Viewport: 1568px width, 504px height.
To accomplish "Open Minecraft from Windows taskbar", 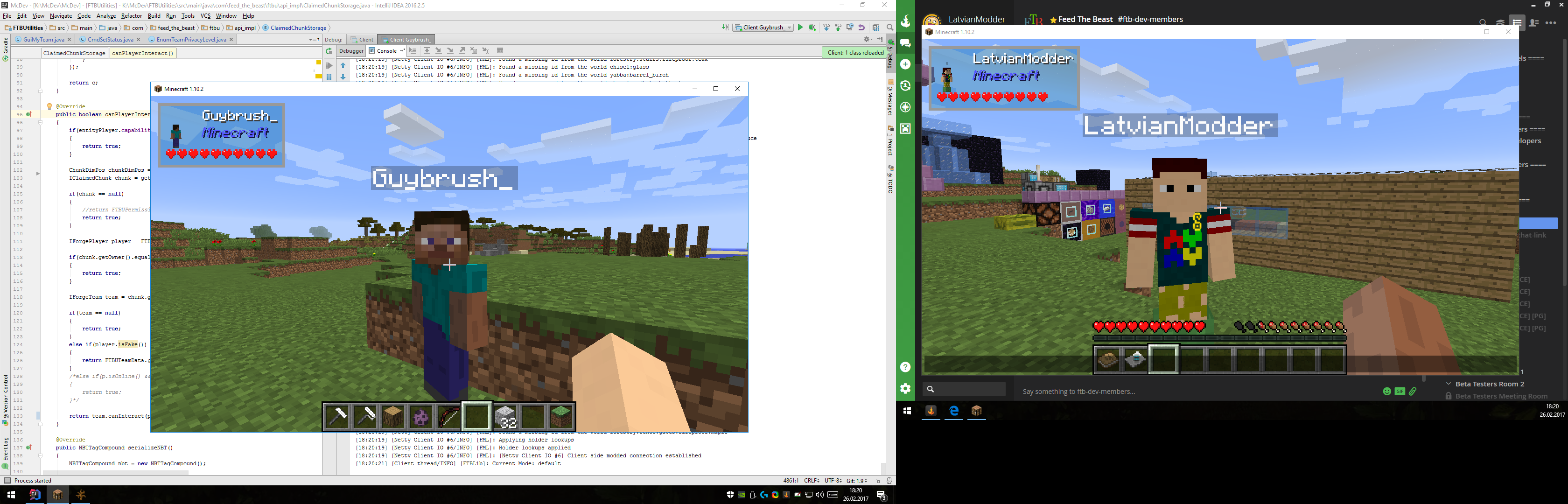I will click(57, 495).
